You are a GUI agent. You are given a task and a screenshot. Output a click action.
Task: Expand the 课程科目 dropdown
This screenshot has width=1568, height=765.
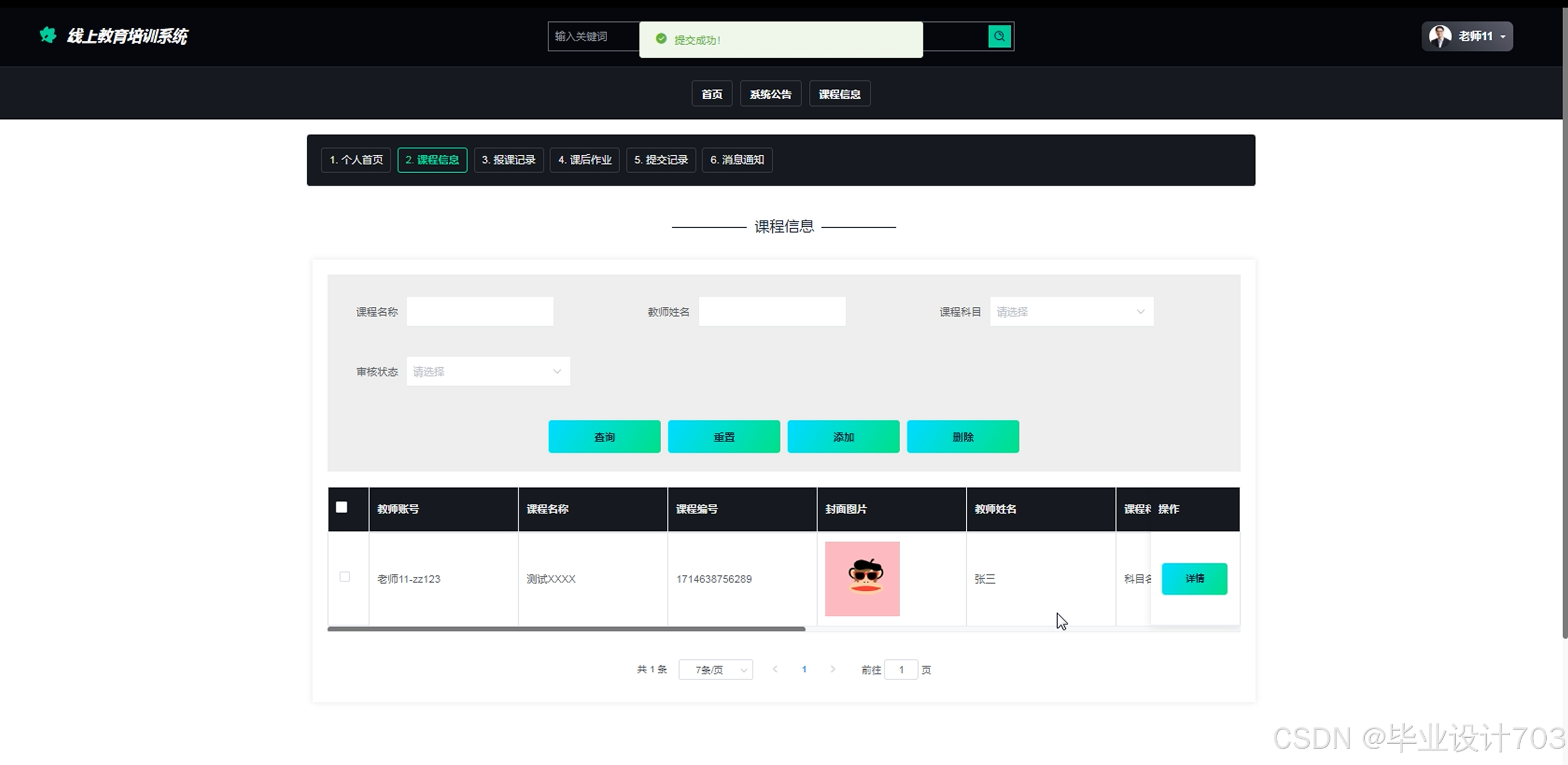[1071, 312]
